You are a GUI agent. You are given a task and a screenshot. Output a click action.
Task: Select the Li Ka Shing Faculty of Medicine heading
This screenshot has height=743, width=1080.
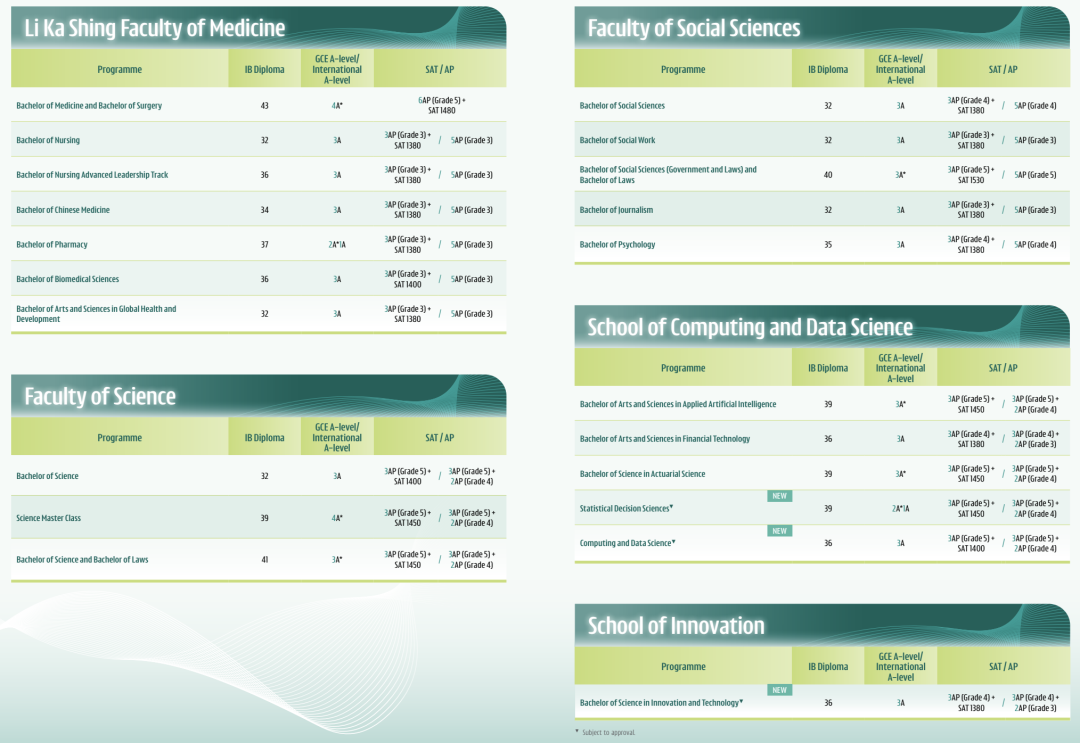point(155,29)
